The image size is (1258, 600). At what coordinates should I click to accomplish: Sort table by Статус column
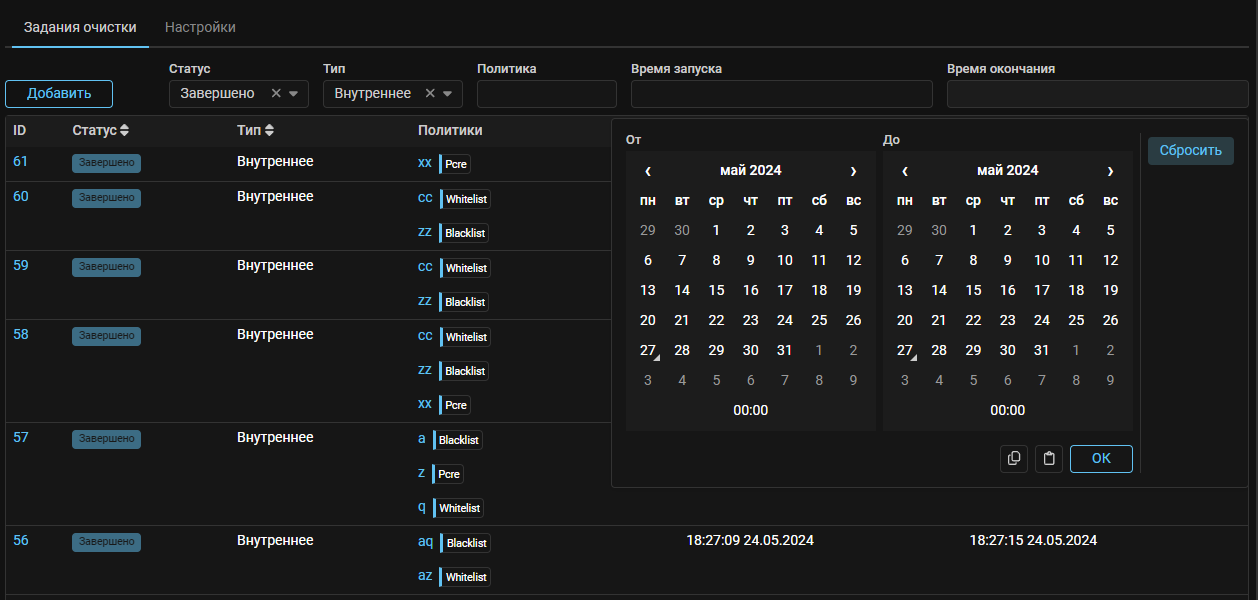[x=124, y=131]
